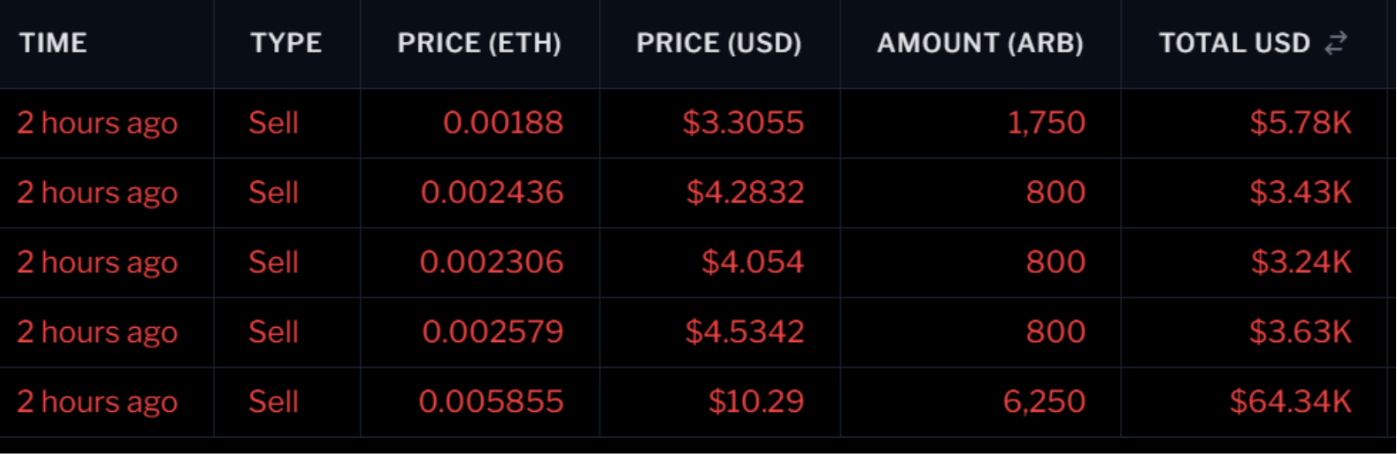Image resolution: width=1397 pixels, height=454 pixels.
Task: Click the $3.43K total value
Action: (x=1301, y=193)
